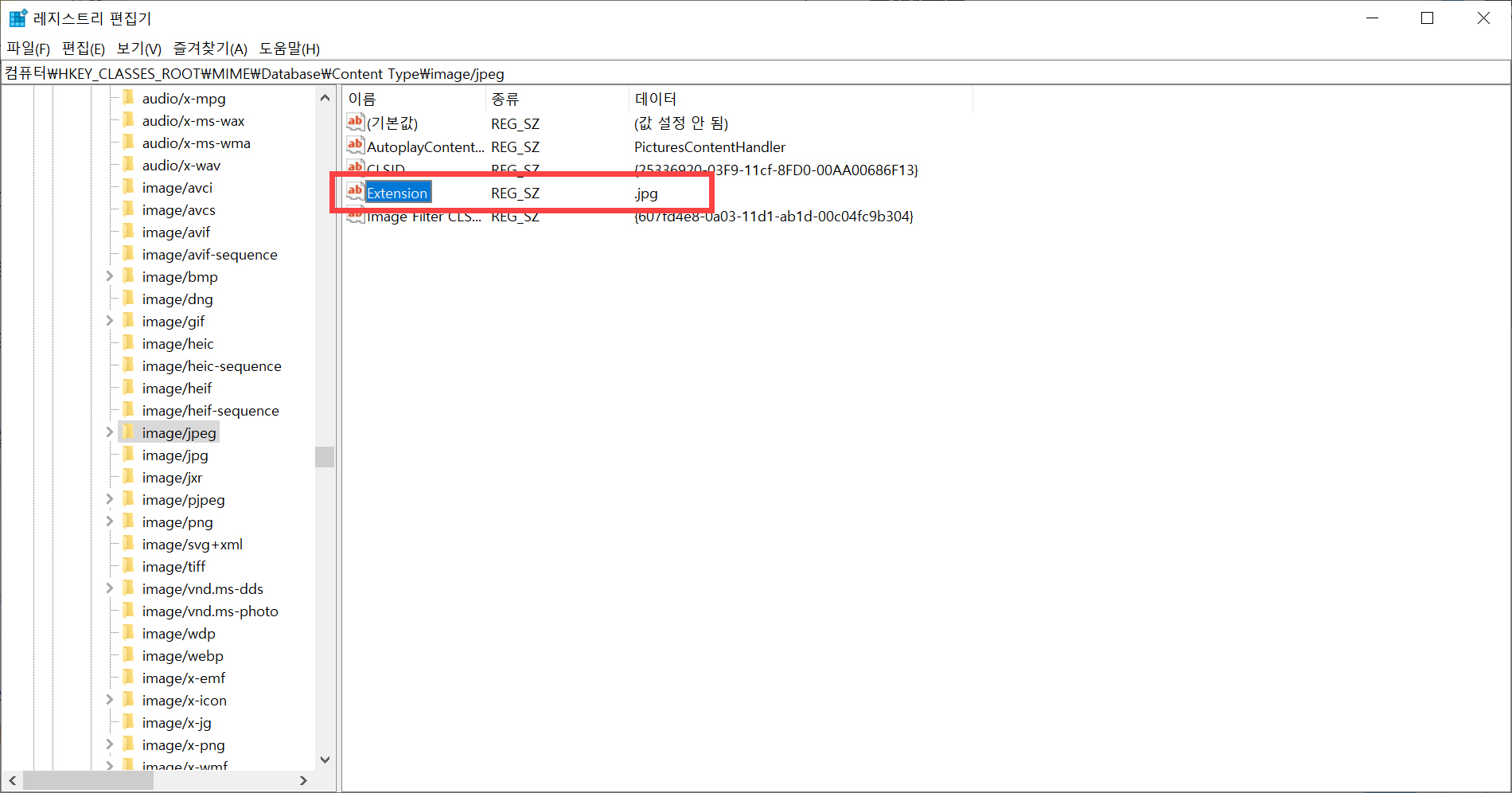Click the folder icon beside image/jpeg
This screenshot has width=1512, height=793.
(x=128, y=432)
